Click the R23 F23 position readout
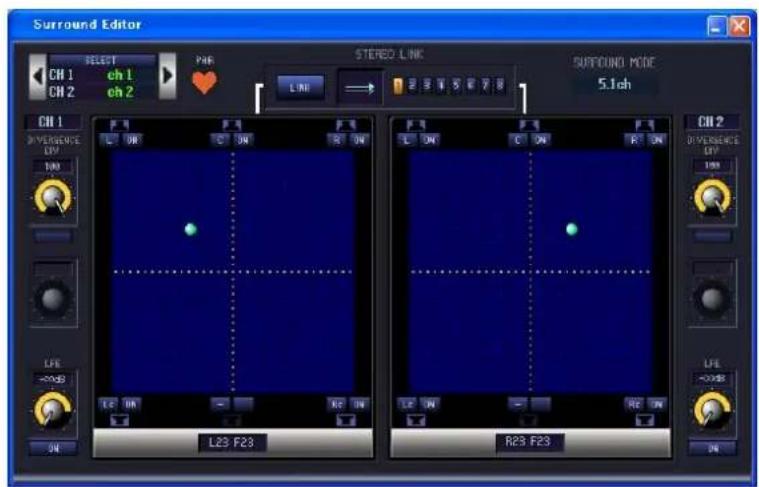Image resolution: width=759 pixels, height=487 pixels. point(529,441)
